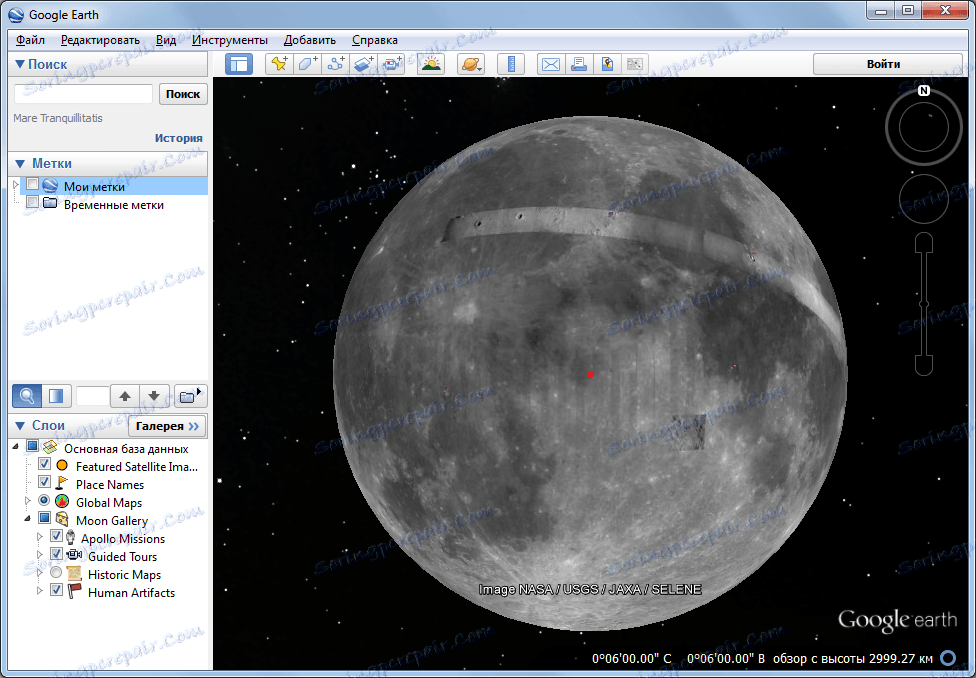Uncheck the Place Names layer checkbox
976x678 pixels.
coord(44,483)
